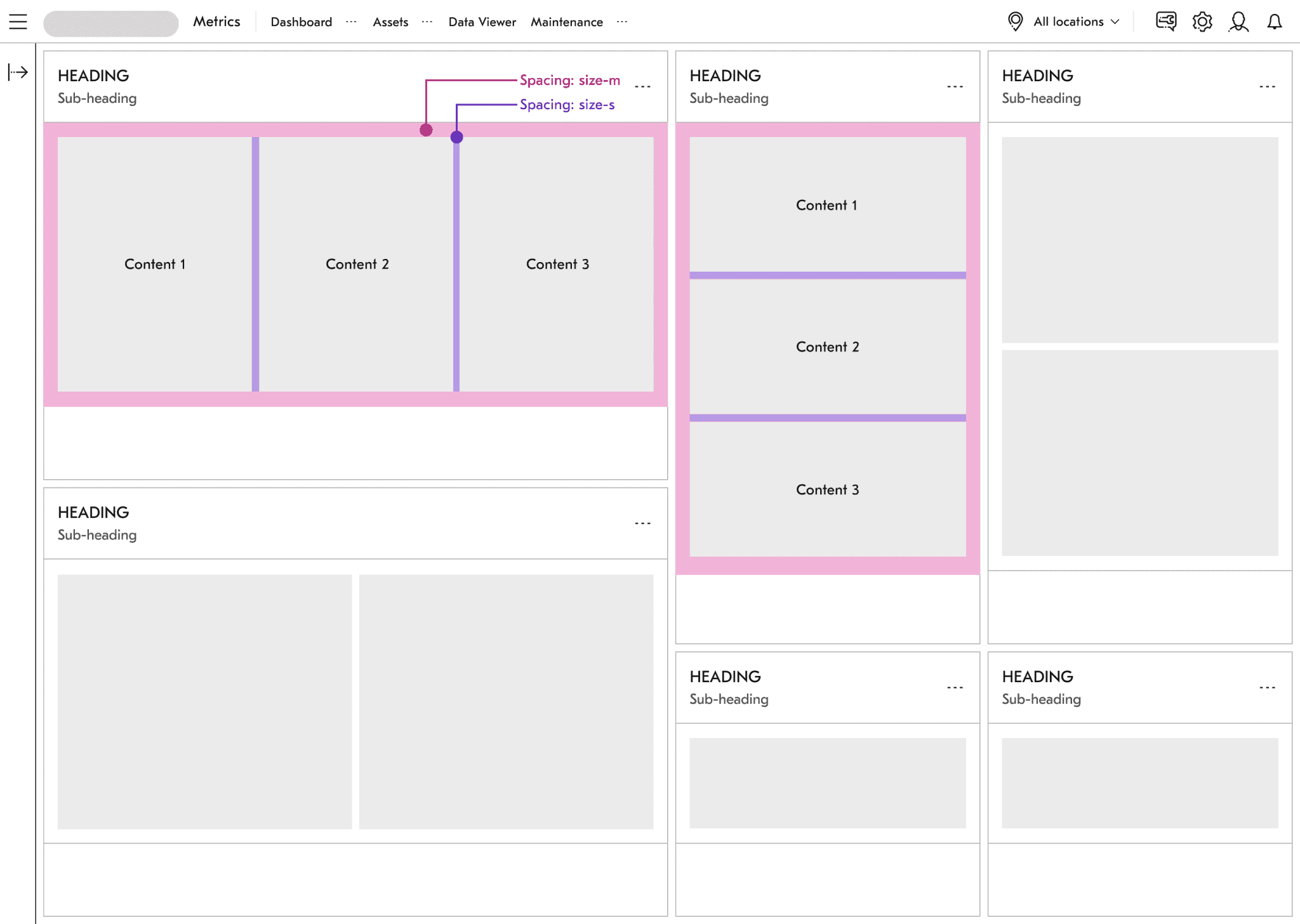Screen dimensions: 1300x924
Task: Open overflow menu on bottom-left HEADING card
Action: 642,522
